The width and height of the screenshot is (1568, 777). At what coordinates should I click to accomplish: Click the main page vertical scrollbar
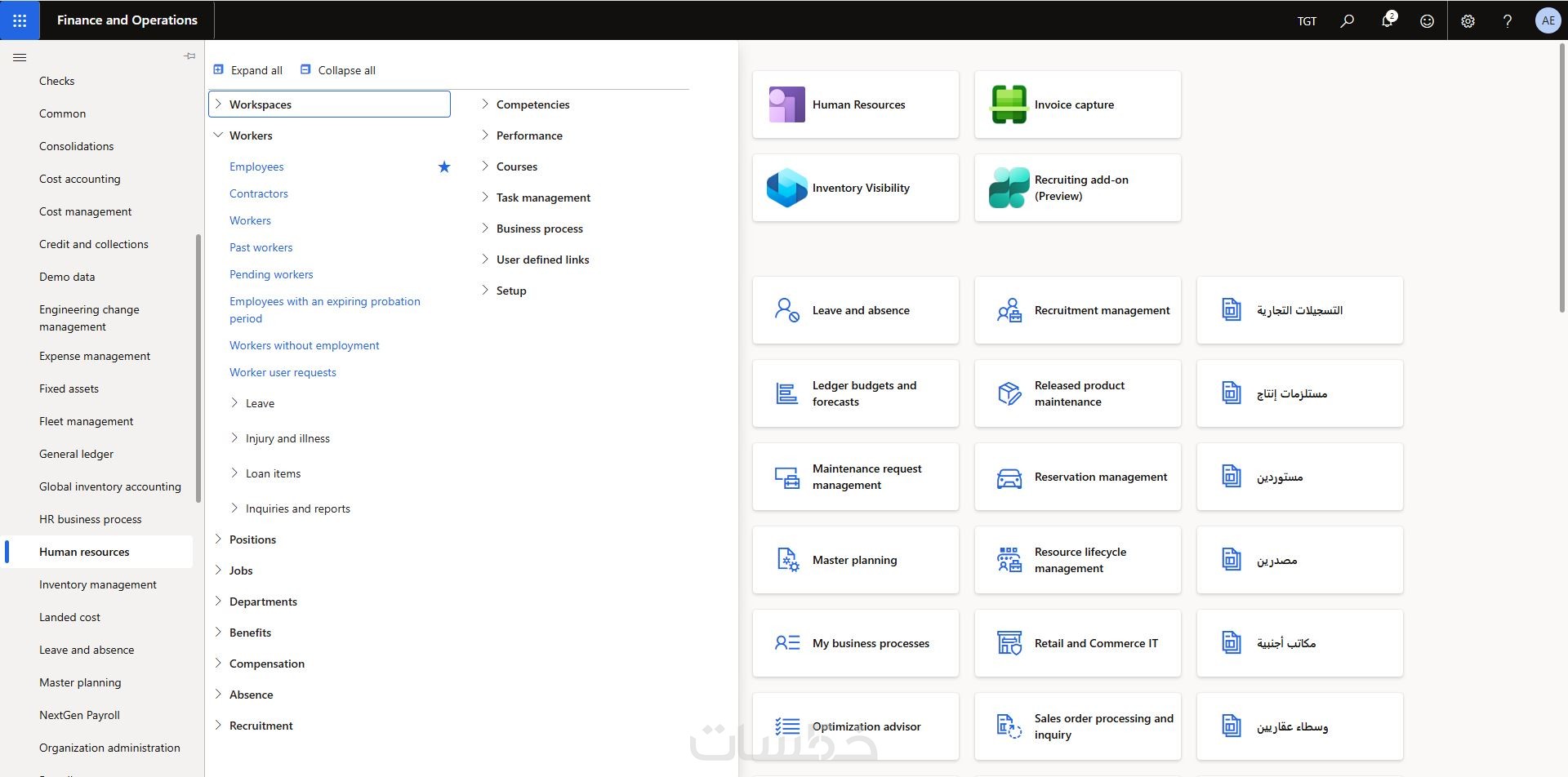(1562, 177)
